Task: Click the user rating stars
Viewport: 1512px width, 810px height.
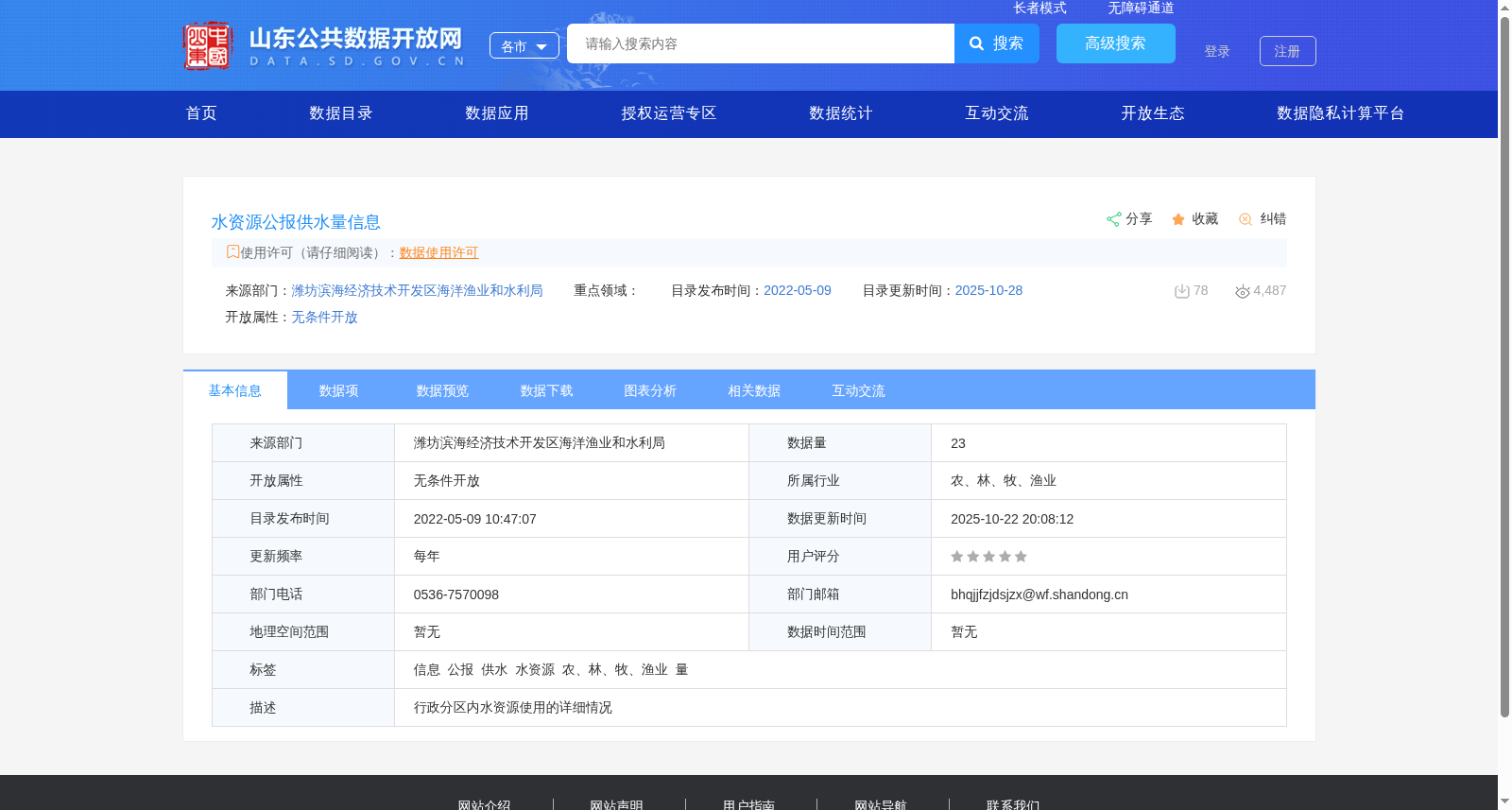Action: pyautogui.click(x=988, y=557)
